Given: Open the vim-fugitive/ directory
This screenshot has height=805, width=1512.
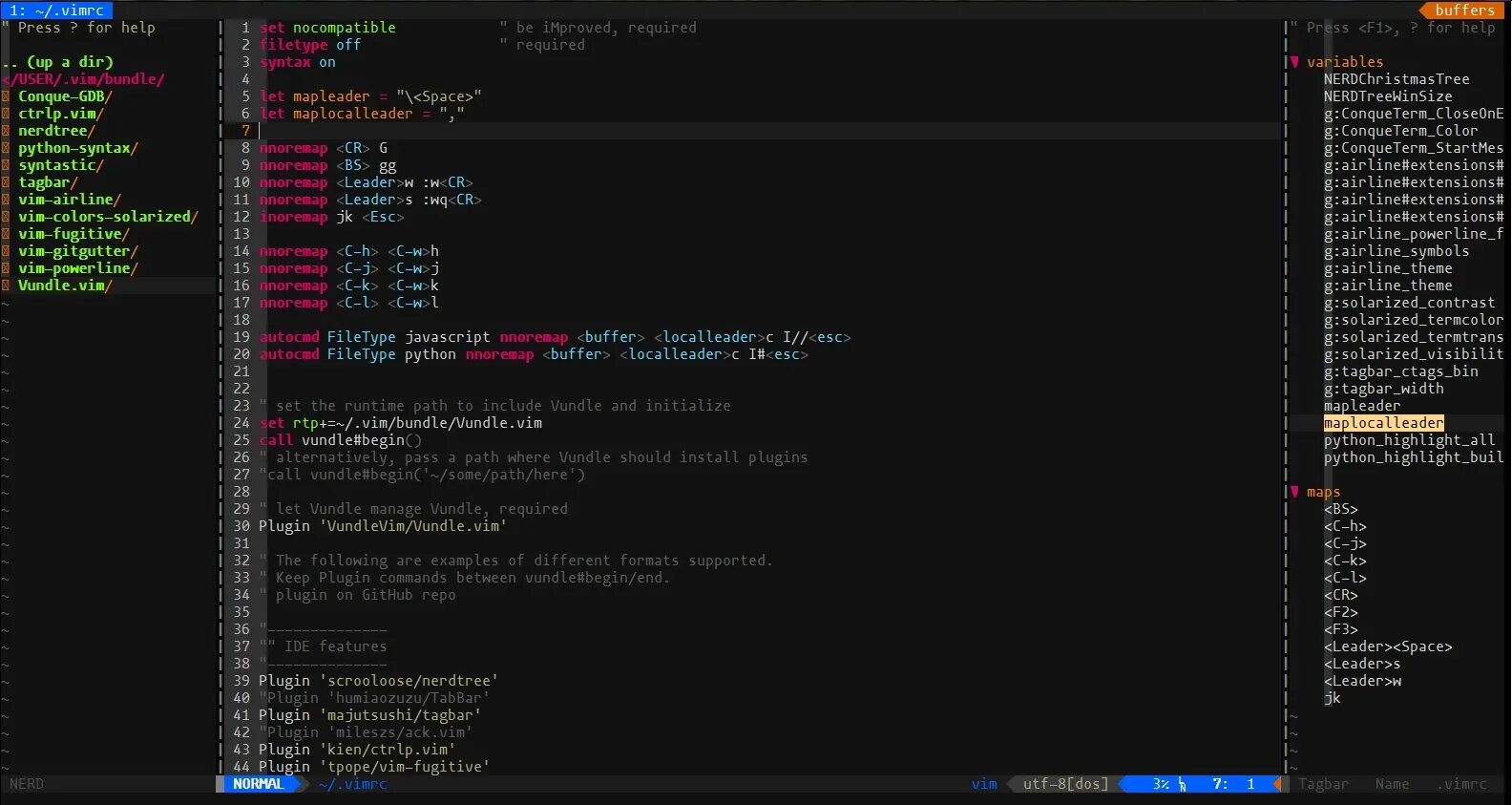Looking at the screenshot, I should [73, 234].
